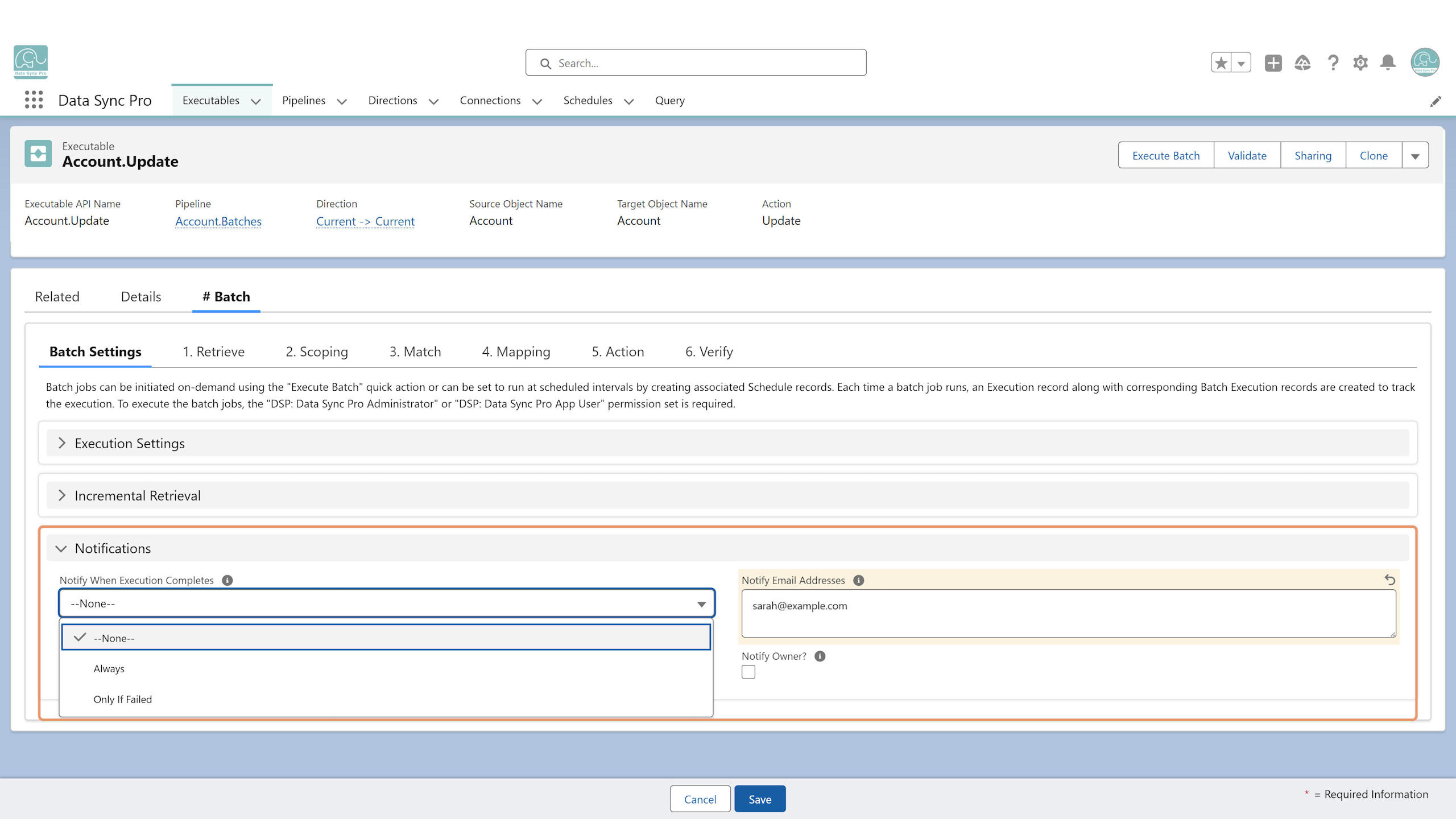Click the Execute Batch button
Image resolution: width=1456 pixels, height=819 pixels.
tap(1166, 155)
